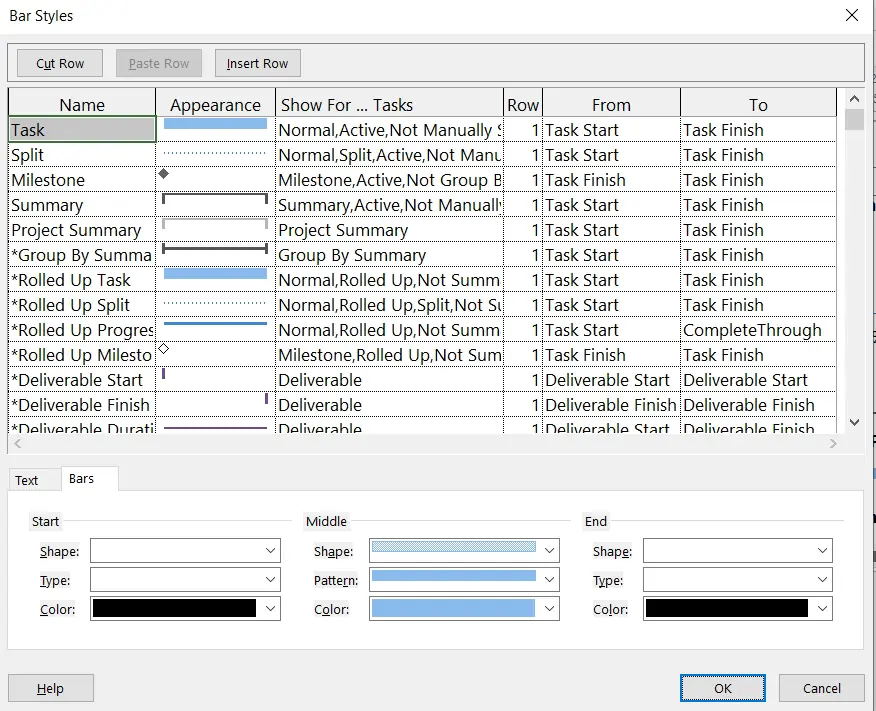Click the horizontal scrollbar left arrow
This screenshot has height=711, width=876.
coord(17,443)
